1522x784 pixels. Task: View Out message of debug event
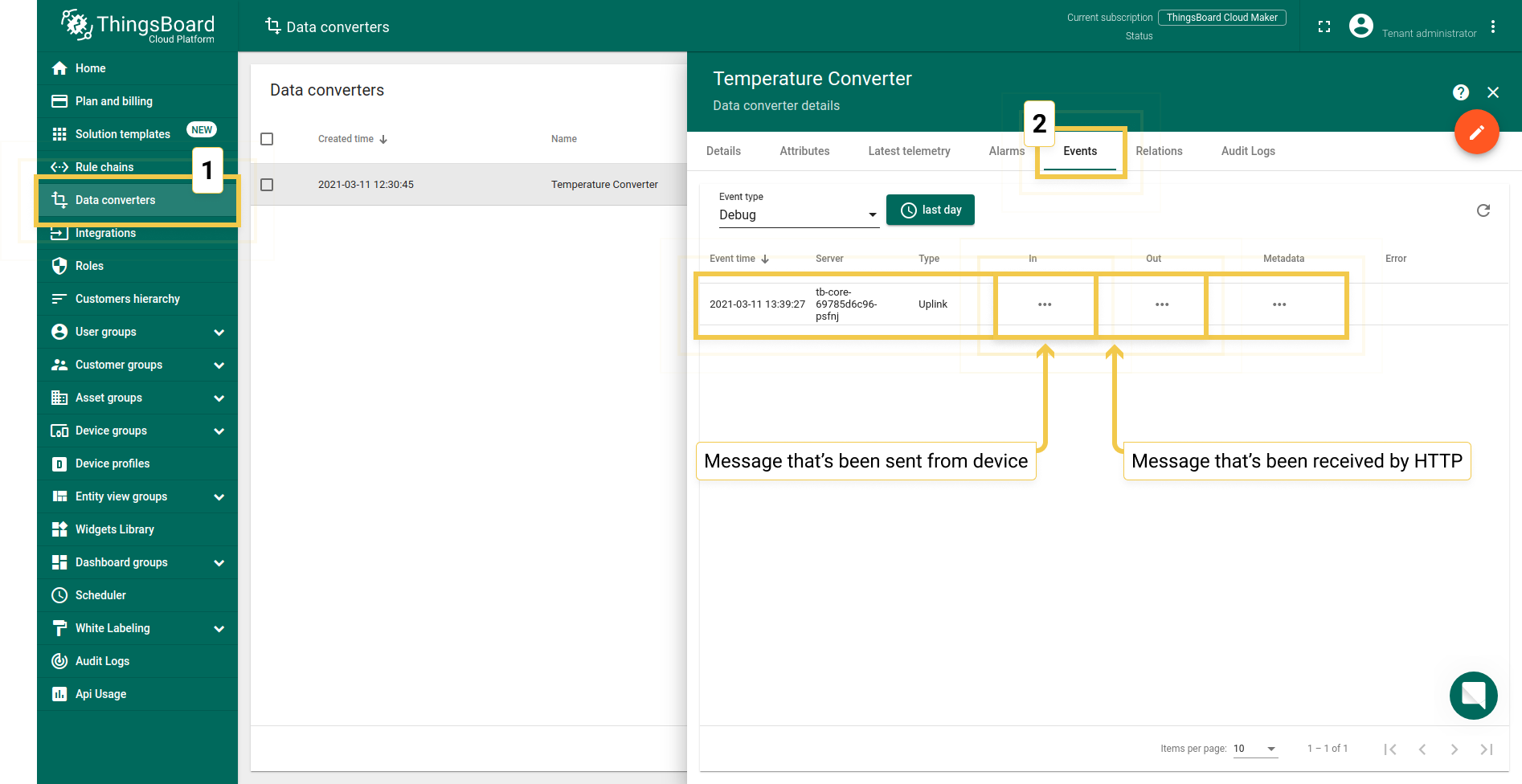[x=1162, y=304]
